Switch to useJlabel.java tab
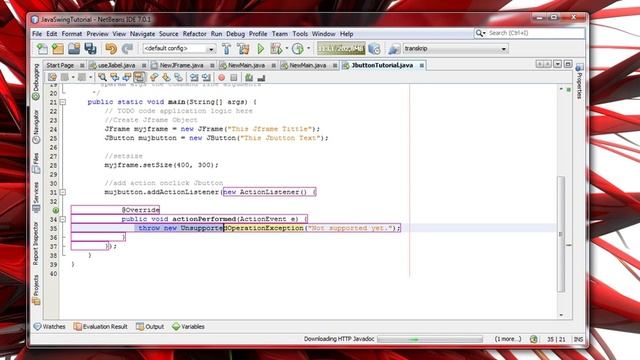Screen dimensions: 640x360 (x=117, y=65)
